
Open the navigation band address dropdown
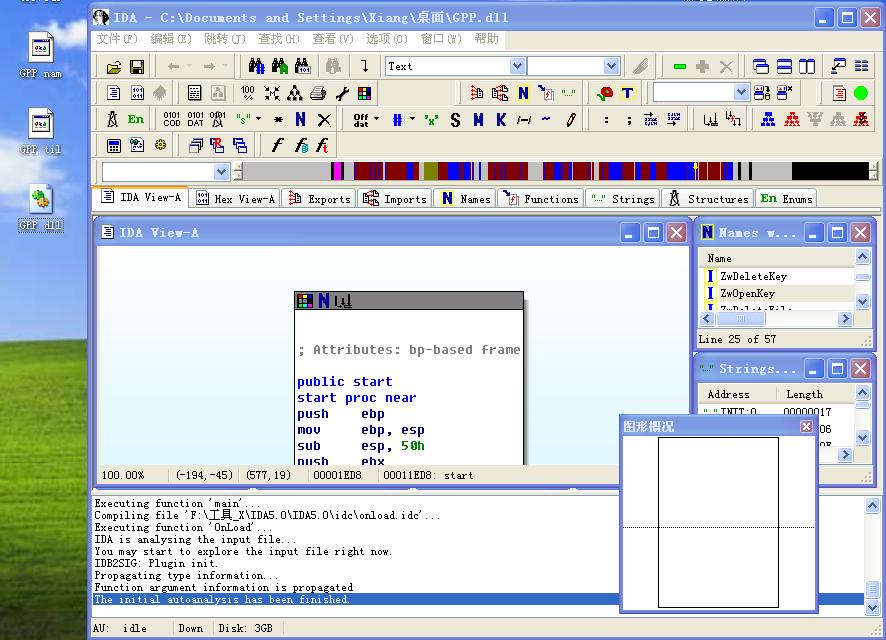click(x=222, y=172)
